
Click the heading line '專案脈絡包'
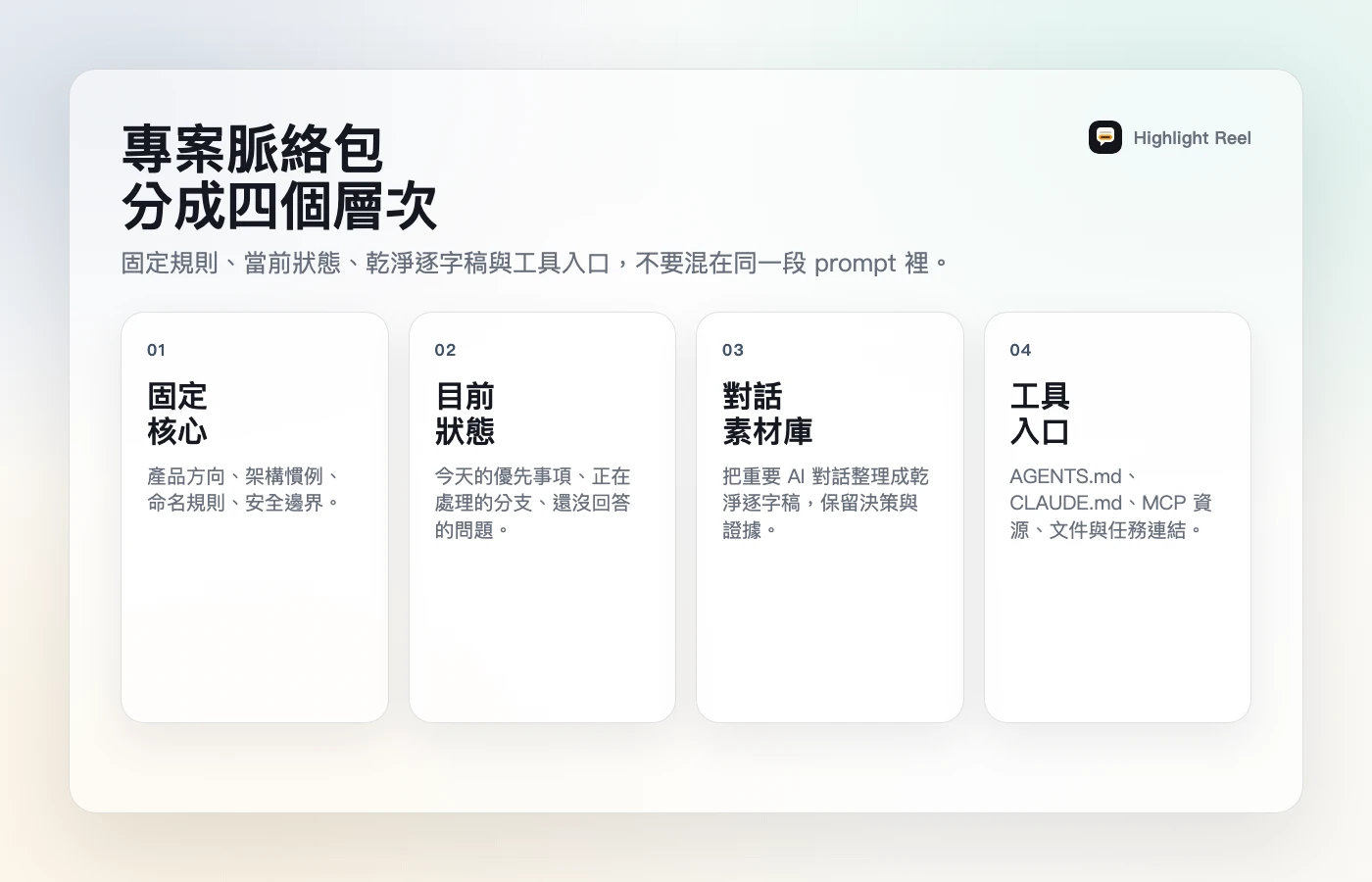252,149
